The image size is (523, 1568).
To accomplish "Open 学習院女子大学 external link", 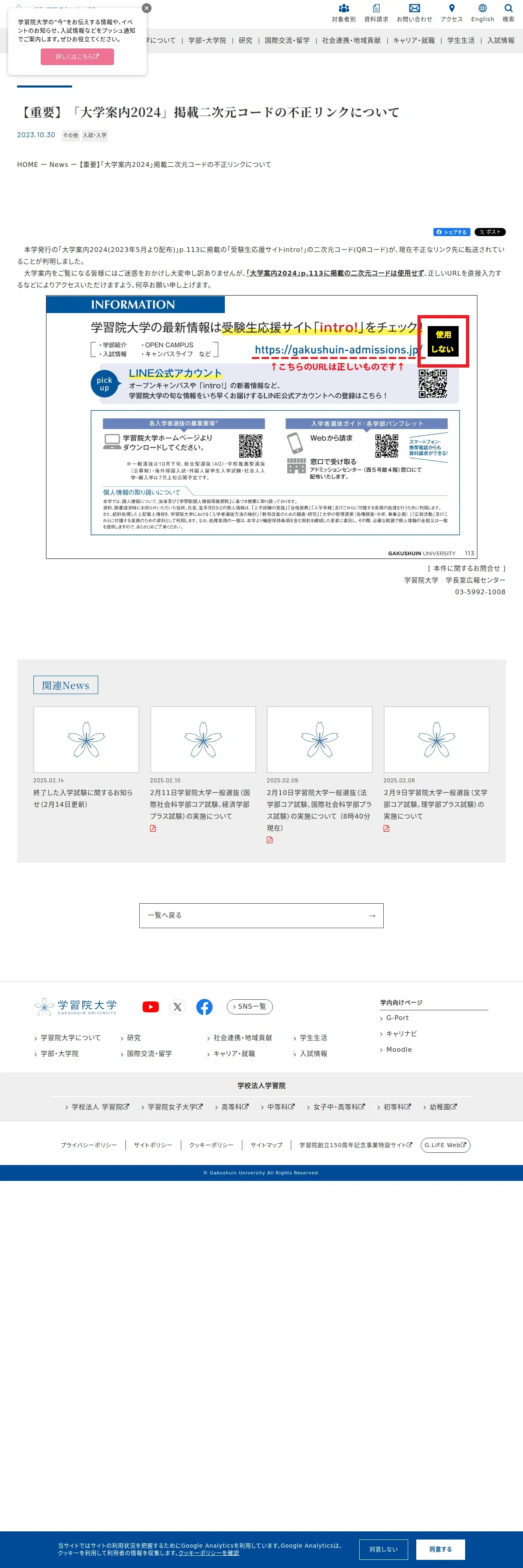I will 175,1107.
